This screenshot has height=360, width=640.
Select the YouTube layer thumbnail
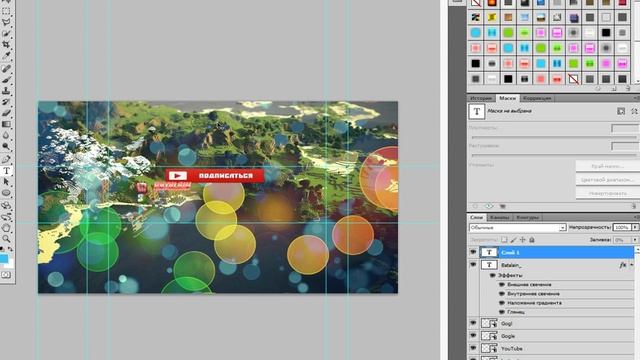[x=489, y=348]
